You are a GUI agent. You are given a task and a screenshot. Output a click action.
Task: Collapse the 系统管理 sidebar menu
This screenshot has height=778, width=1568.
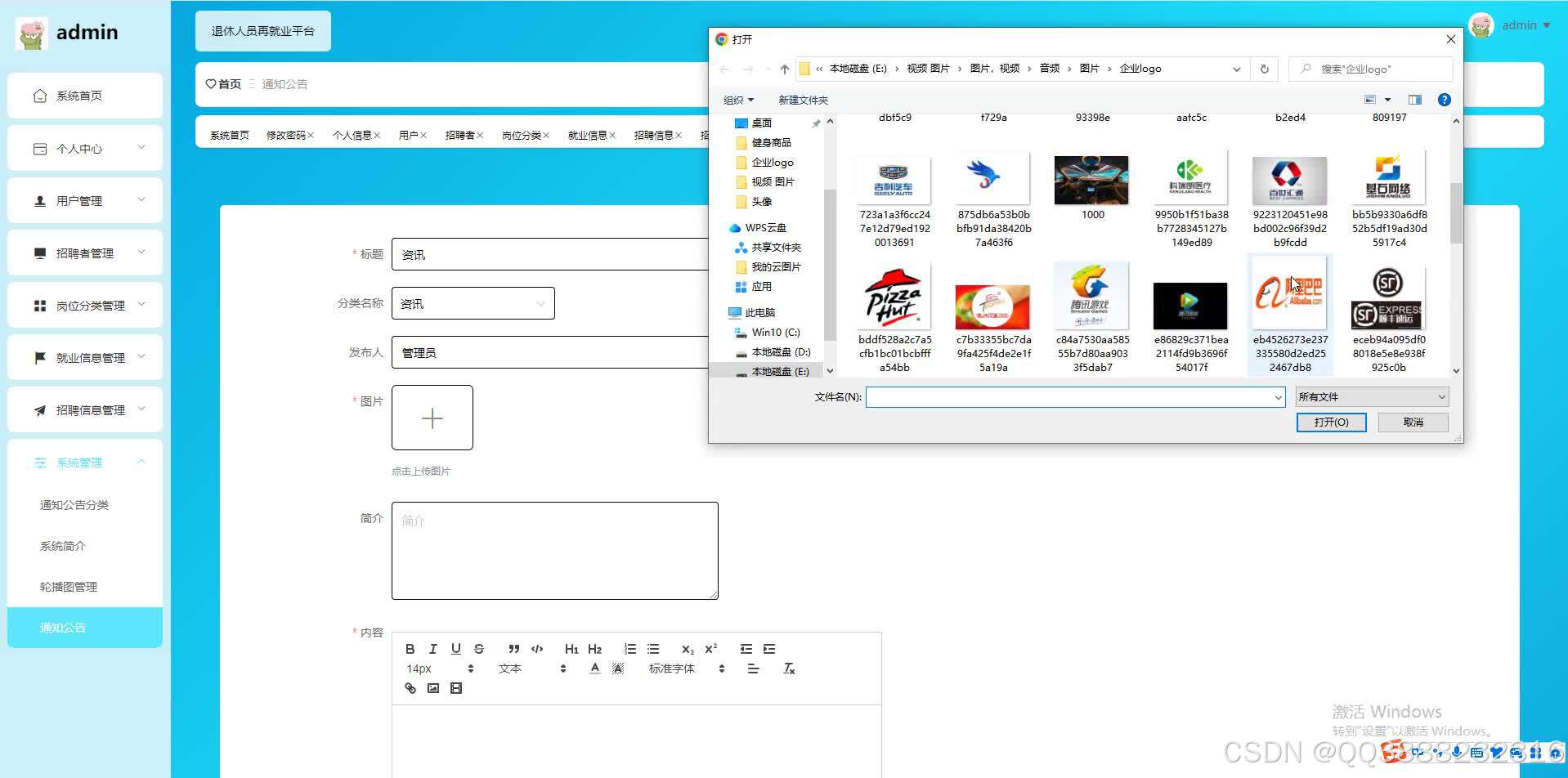[85, 462]
